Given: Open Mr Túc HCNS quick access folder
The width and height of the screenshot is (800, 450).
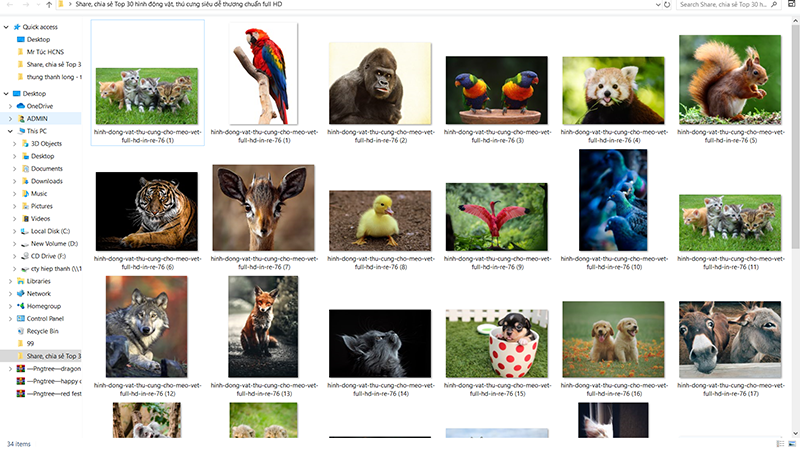Looking at the screenshot, I should tap(45, 52).
